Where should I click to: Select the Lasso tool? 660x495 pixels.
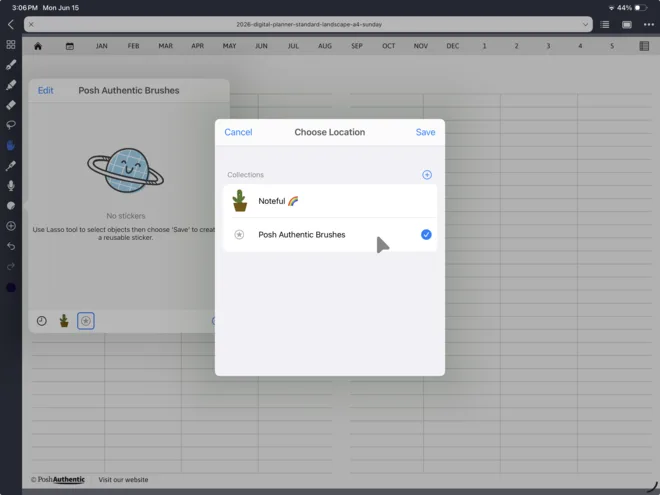tap(11, 125)
